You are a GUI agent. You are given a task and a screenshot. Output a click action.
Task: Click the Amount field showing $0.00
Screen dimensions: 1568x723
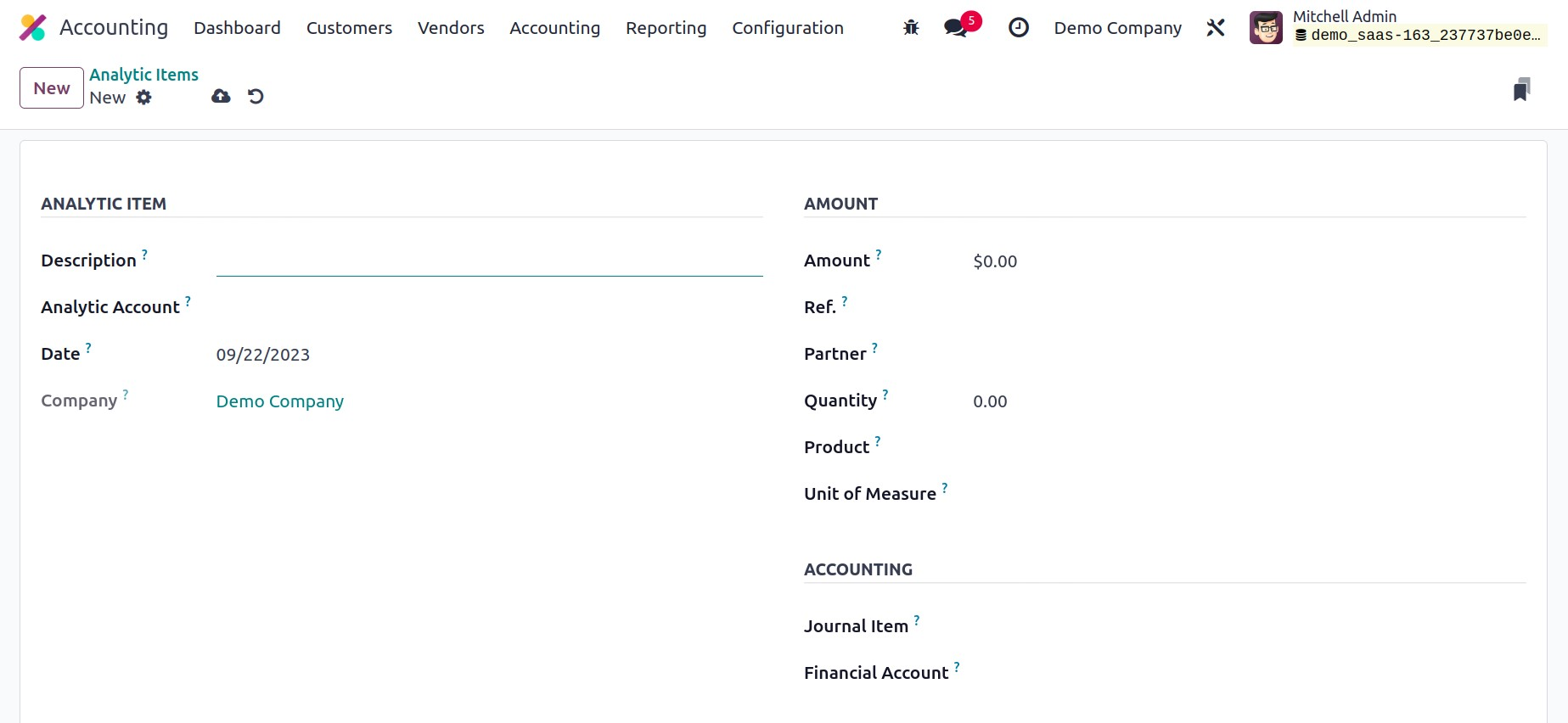click(x=995, y=261)
